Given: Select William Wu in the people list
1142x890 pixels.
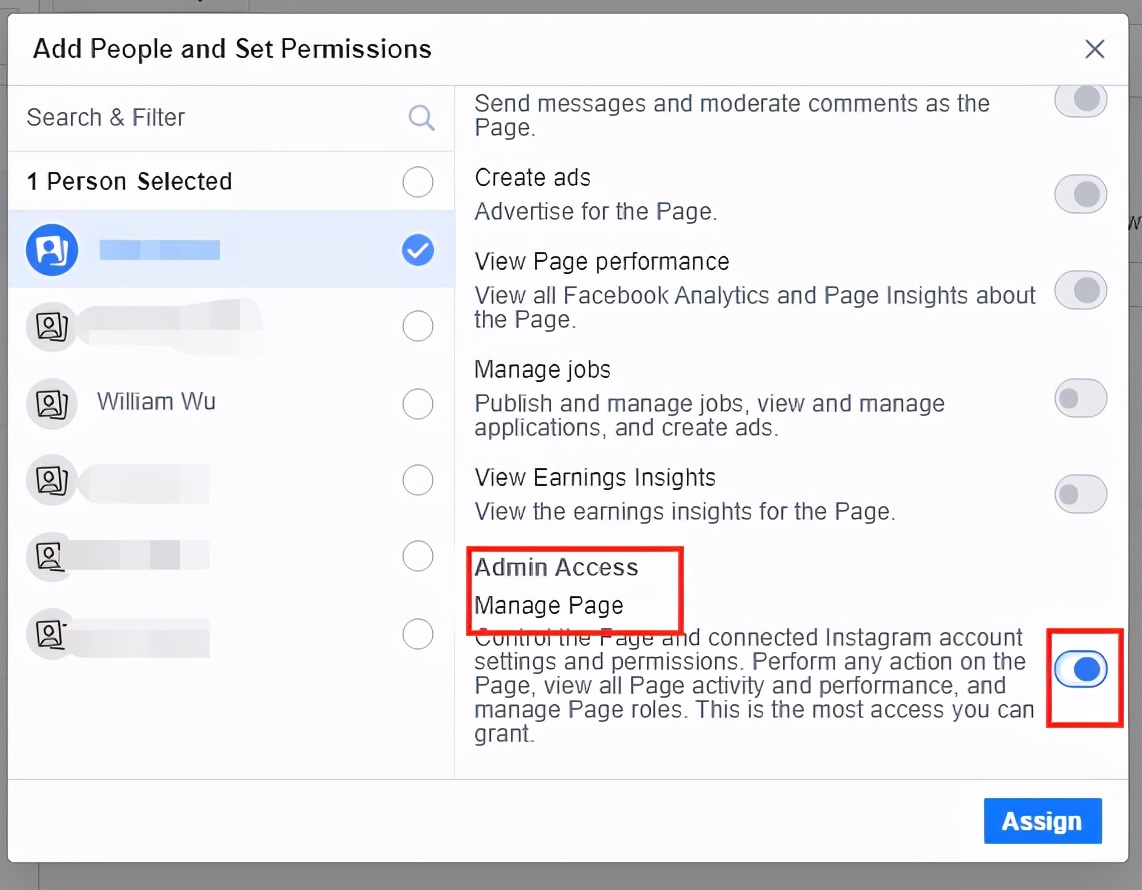Looking at the screenshot, I should point(156,402).
